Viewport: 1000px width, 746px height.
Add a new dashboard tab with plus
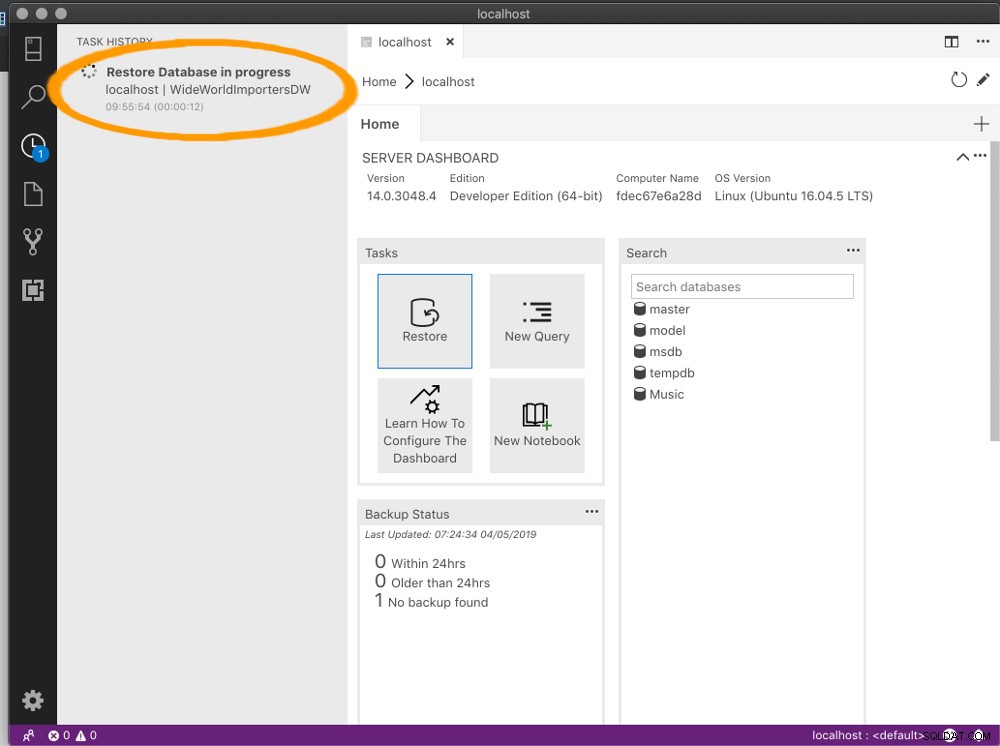(982, 124)
